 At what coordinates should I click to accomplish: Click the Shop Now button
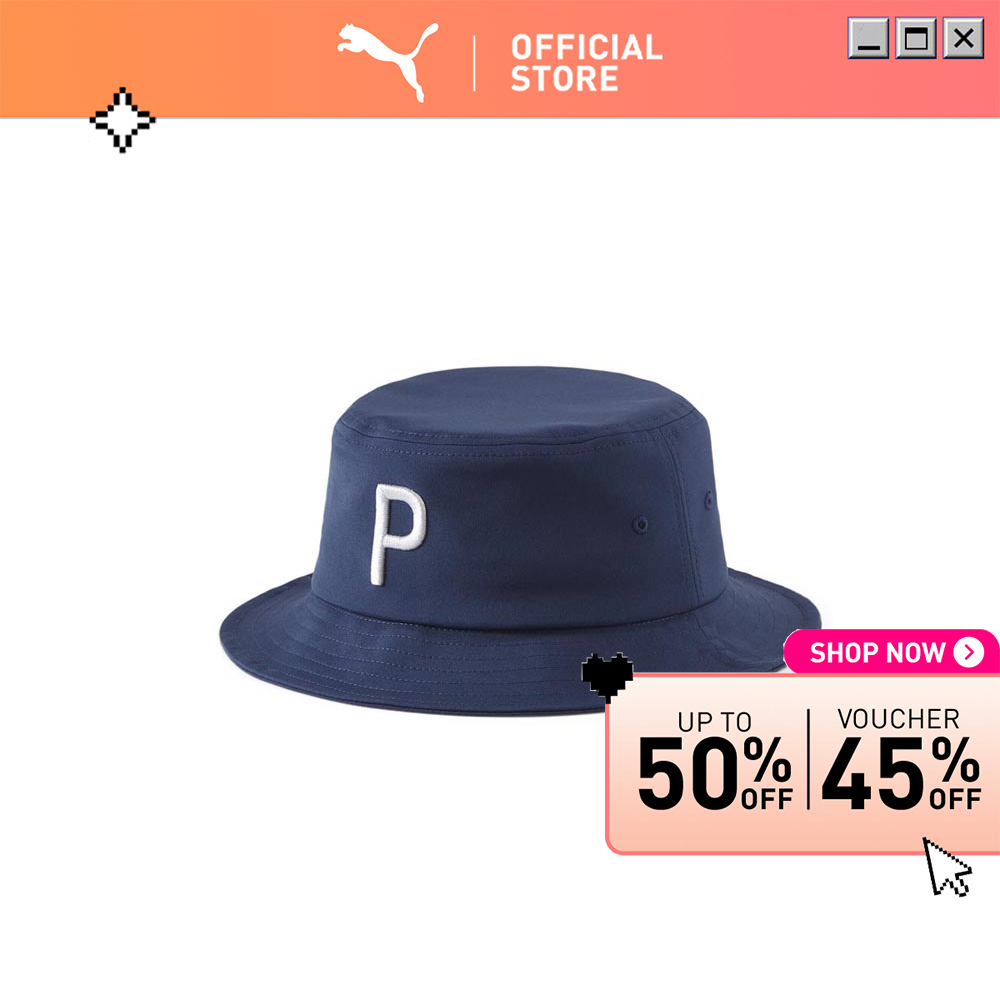[x=891, y=652]
